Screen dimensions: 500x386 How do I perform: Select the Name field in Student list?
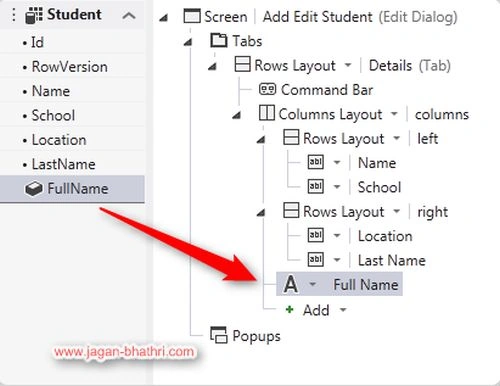72,91
